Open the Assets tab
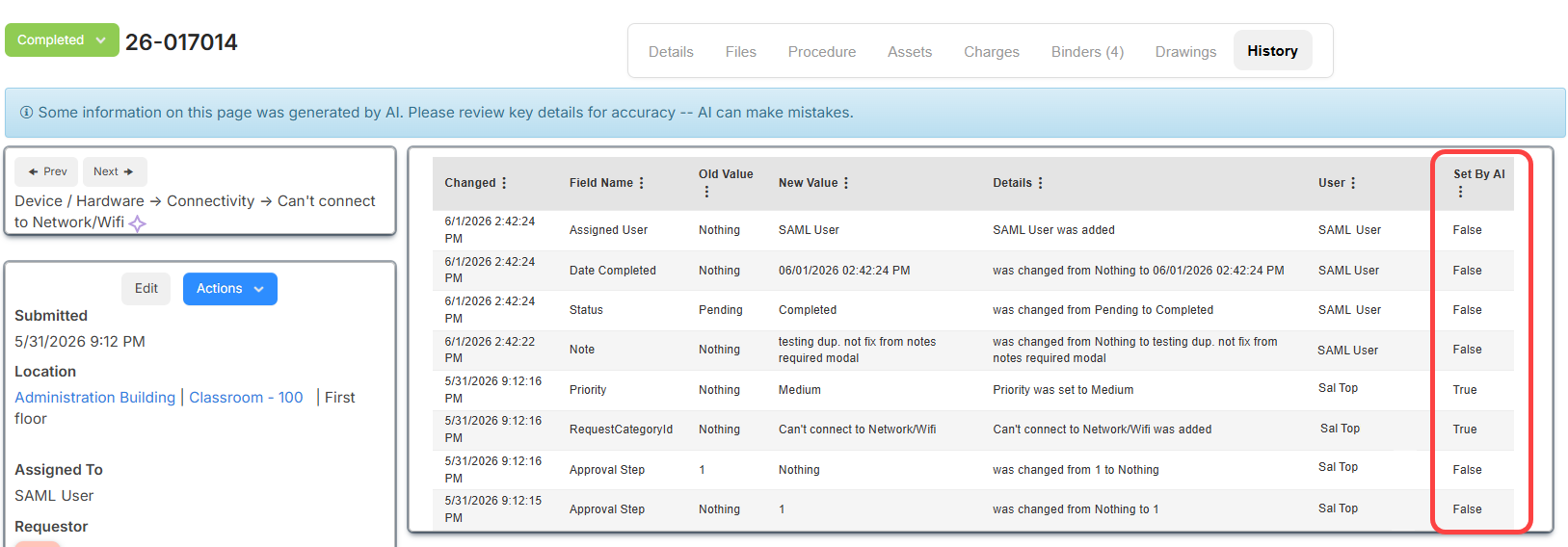The image size is (1568, 547). 910,52
